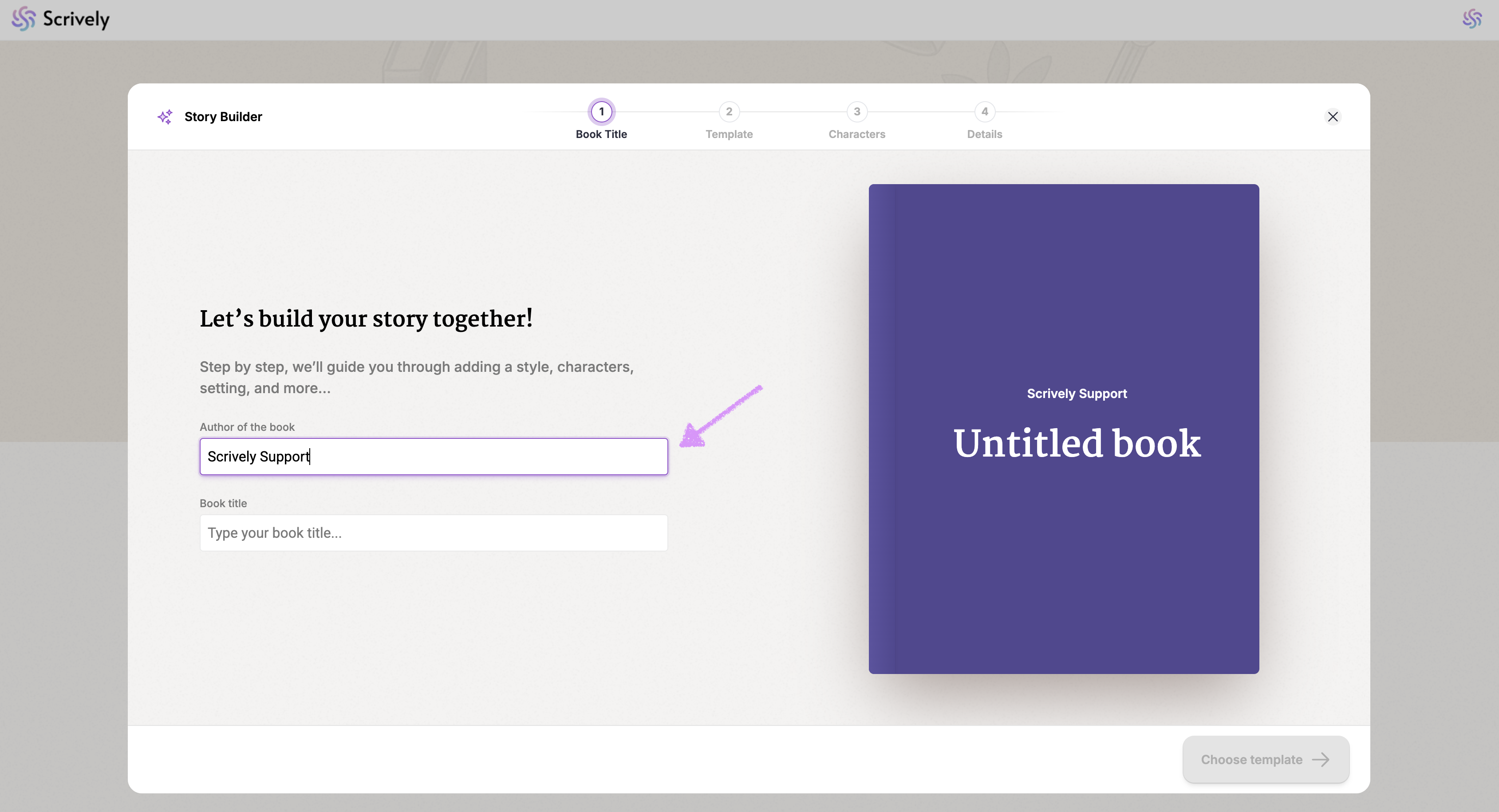Click into the Book title input
The width and height of the screenshot is (1499, 812).
tap(434, 533)
